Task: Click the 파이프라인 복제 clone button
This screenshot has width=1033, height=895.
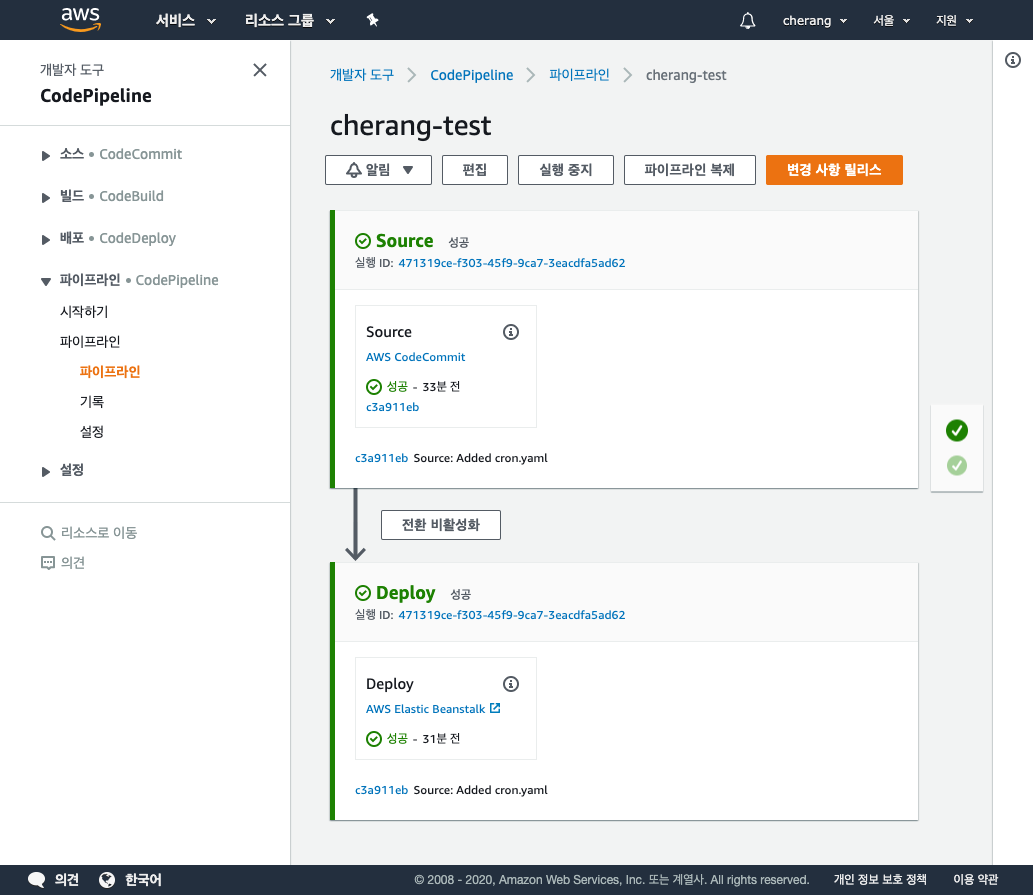Action: pyautogui.click(x=689, y=170)
